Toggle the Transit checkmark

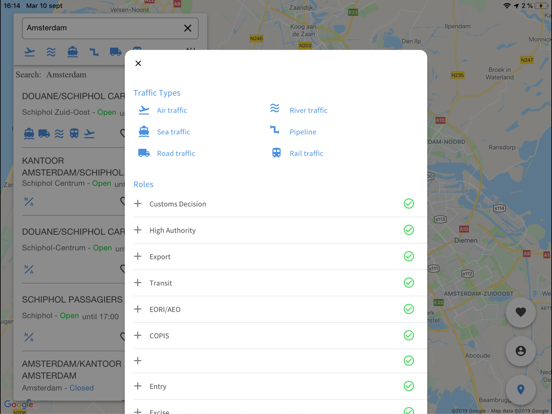[409, 283]
